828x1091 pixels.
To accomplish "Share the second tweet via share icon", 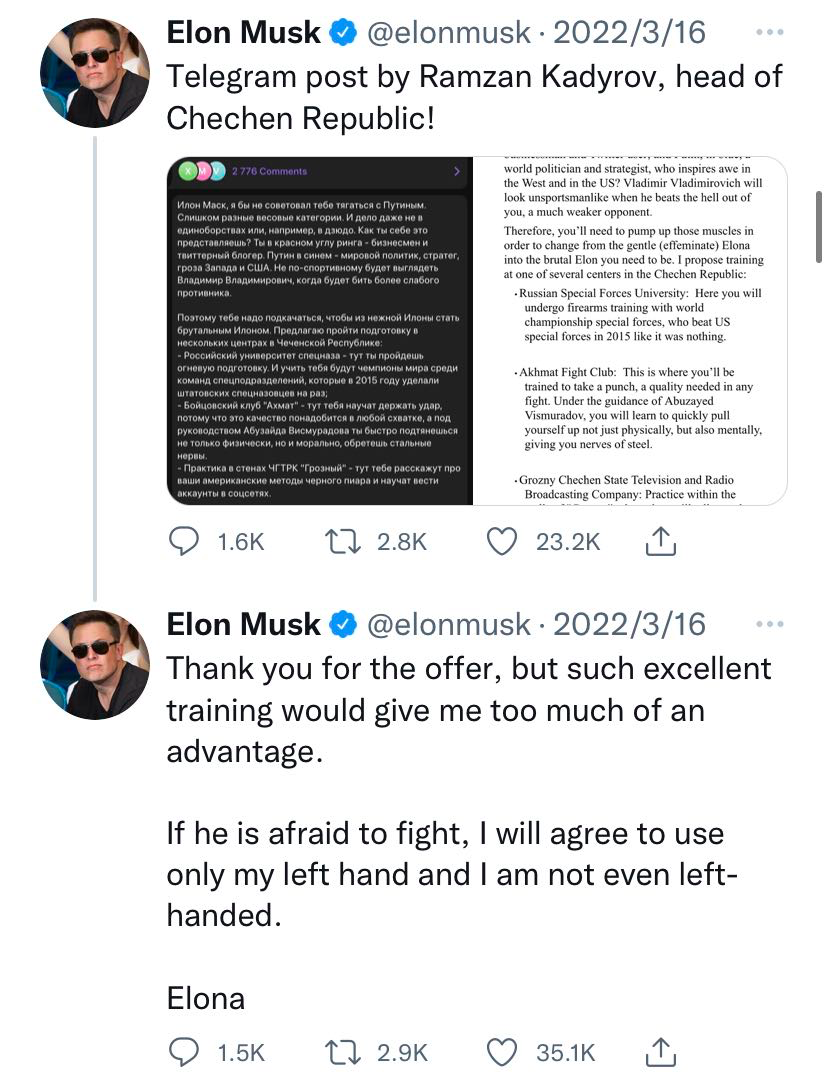I will click(659, 1052).
